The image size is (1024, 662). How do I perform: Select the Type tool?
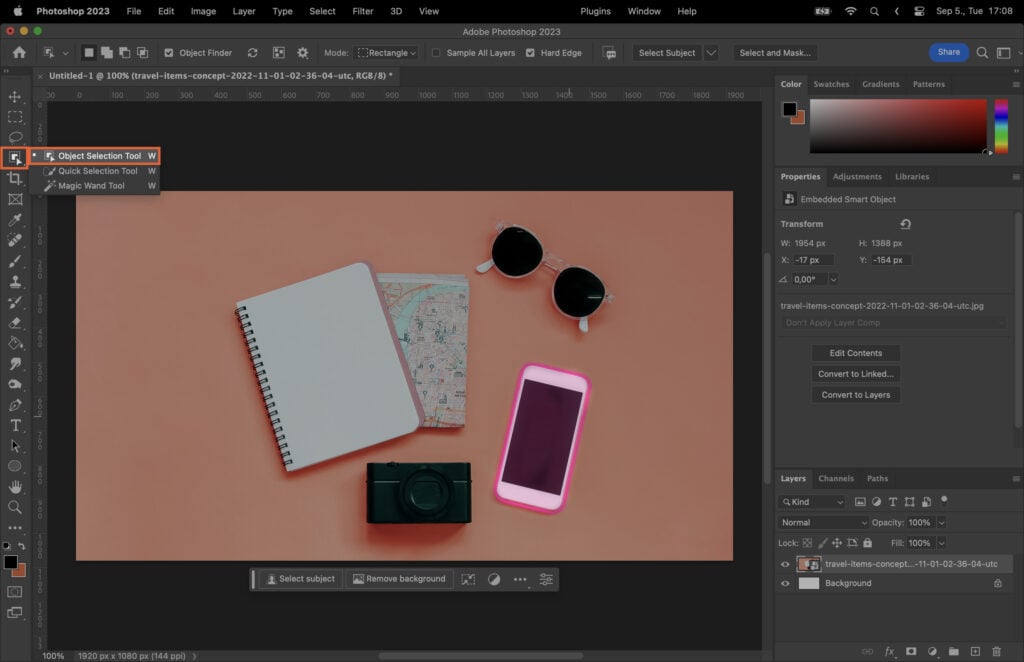[x=15, y=425]
